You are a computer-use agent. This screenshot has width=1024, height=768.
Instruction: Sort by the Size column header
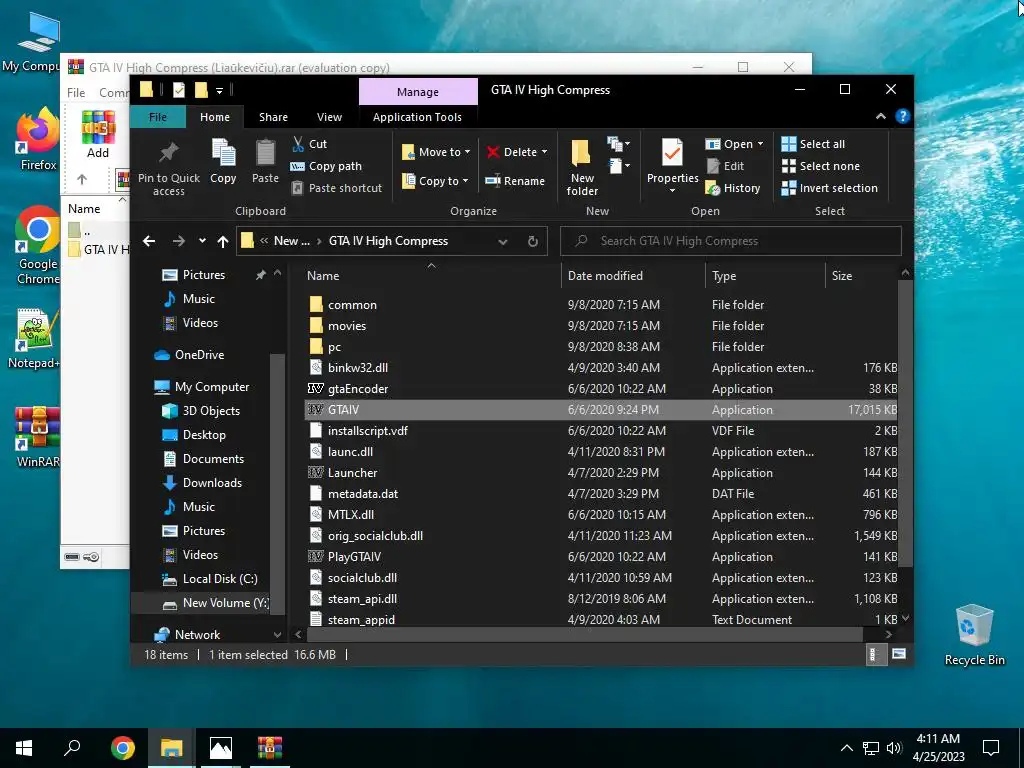point(861,276)
